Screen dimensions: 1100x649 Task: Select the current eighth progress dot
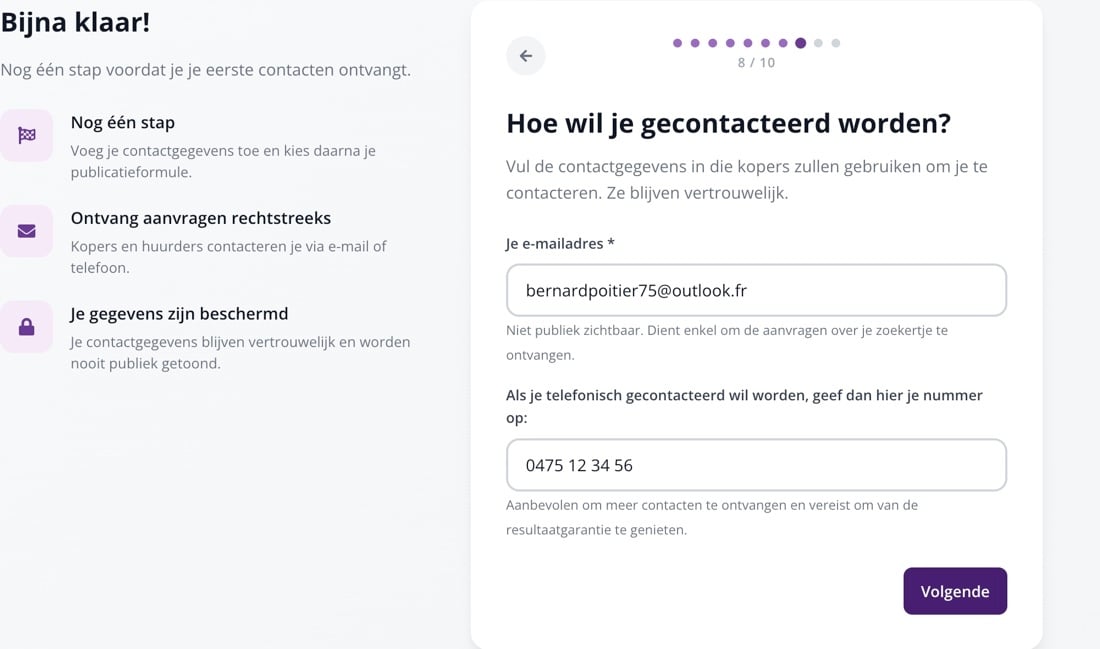pos(800,43)
